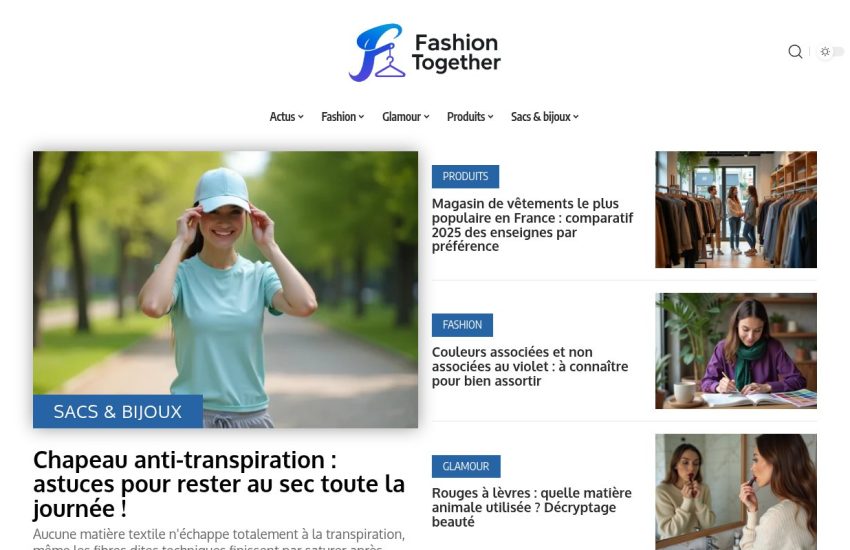Click the Fashion Together logo
This screenshot has height=550, width=850.
point(424,53)
